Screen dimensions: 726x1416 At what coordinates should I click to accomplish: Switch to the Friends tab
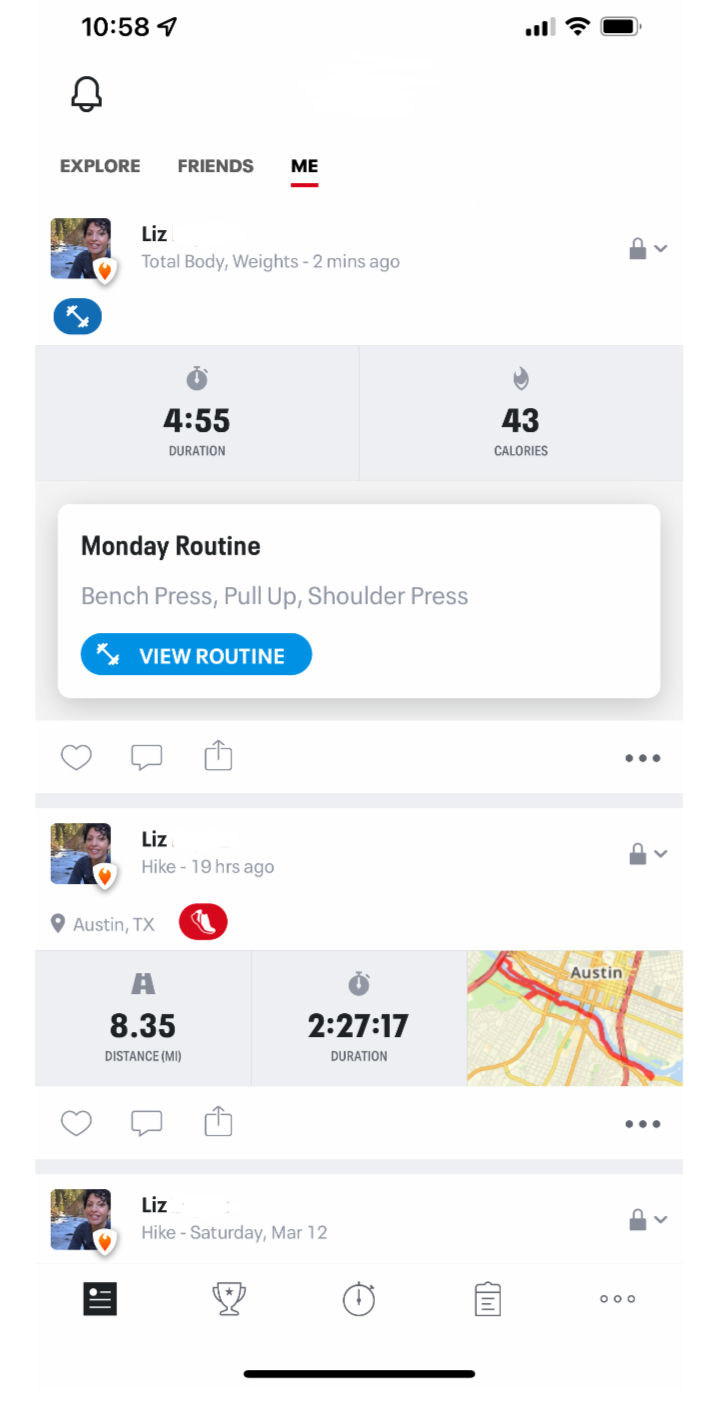[215, 166]
